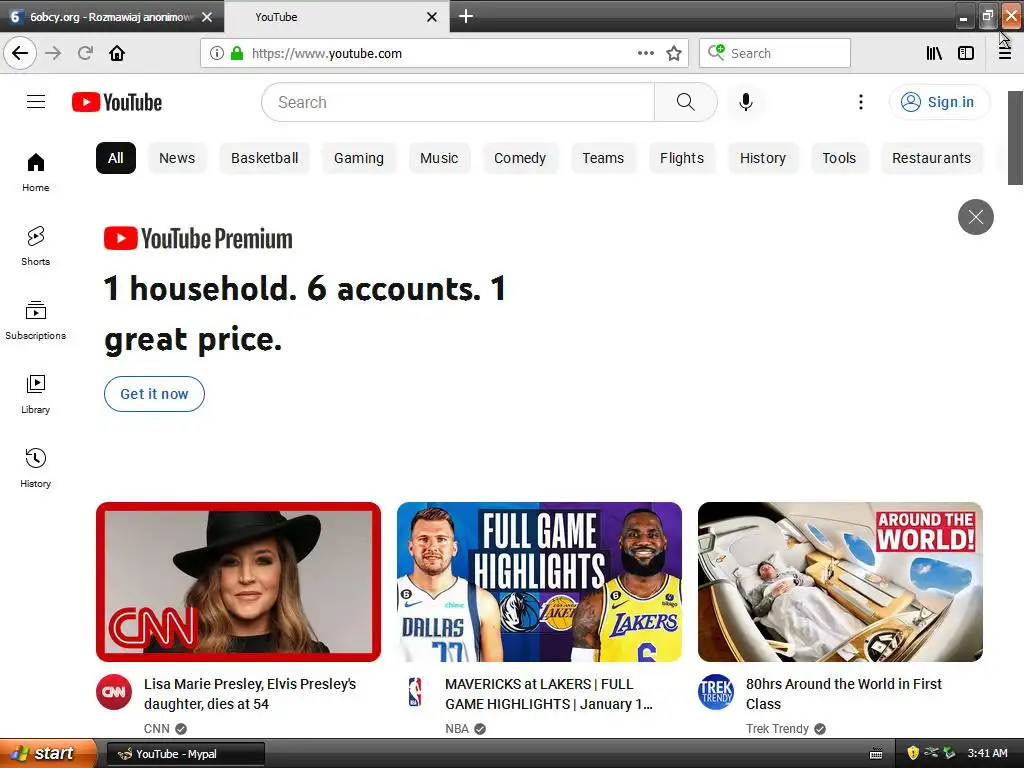Open the CNN channel name link

tap(156, 728)
